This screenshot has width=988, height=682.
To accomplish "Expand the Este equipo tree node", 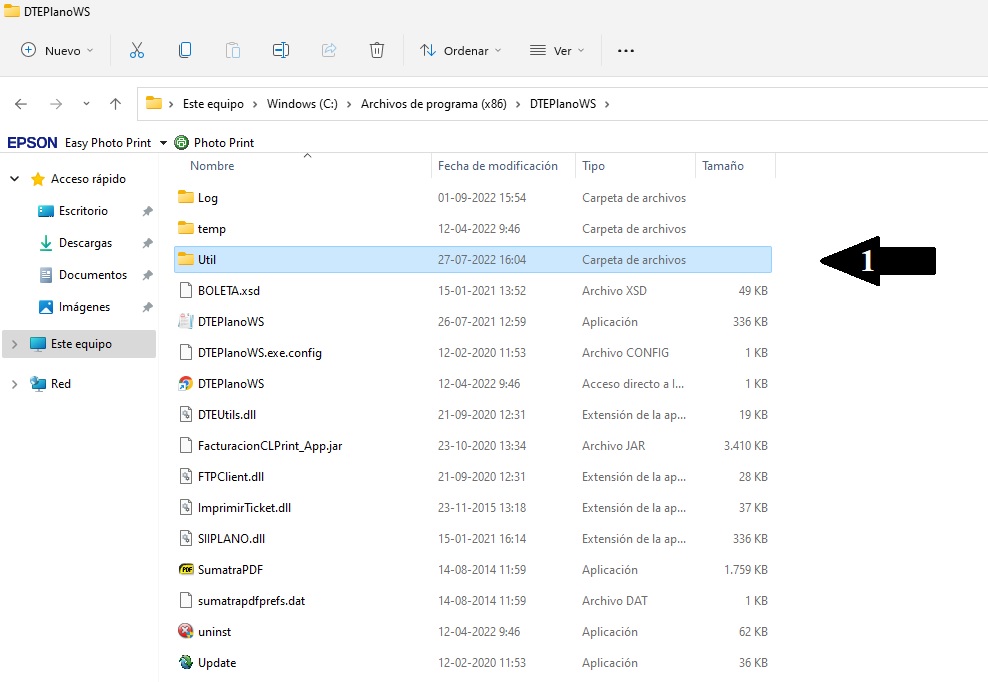I will click(14, 344).
